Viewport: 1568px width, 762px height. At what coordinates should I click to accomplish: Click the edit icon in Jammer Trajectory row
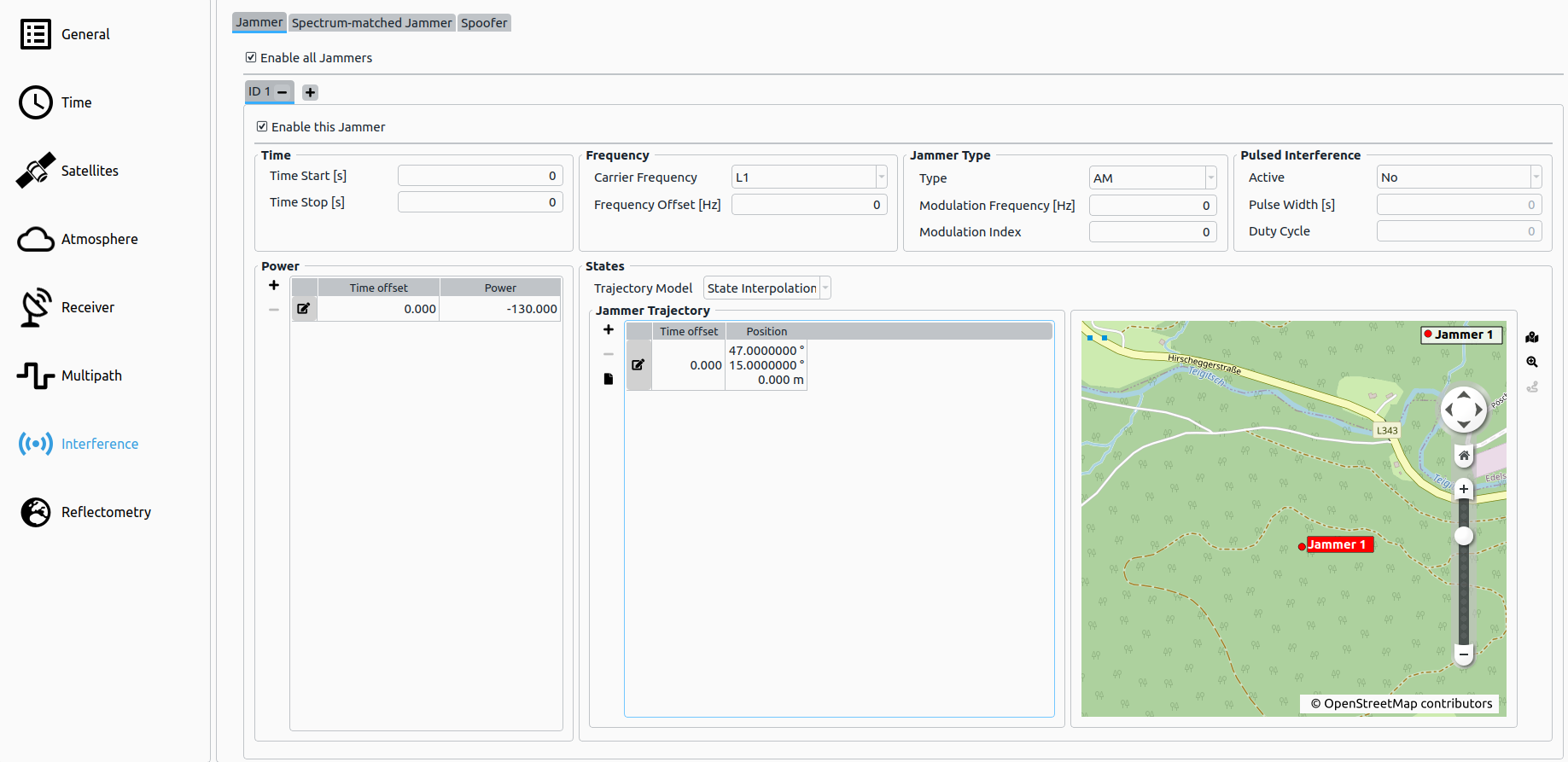point(638,365)
